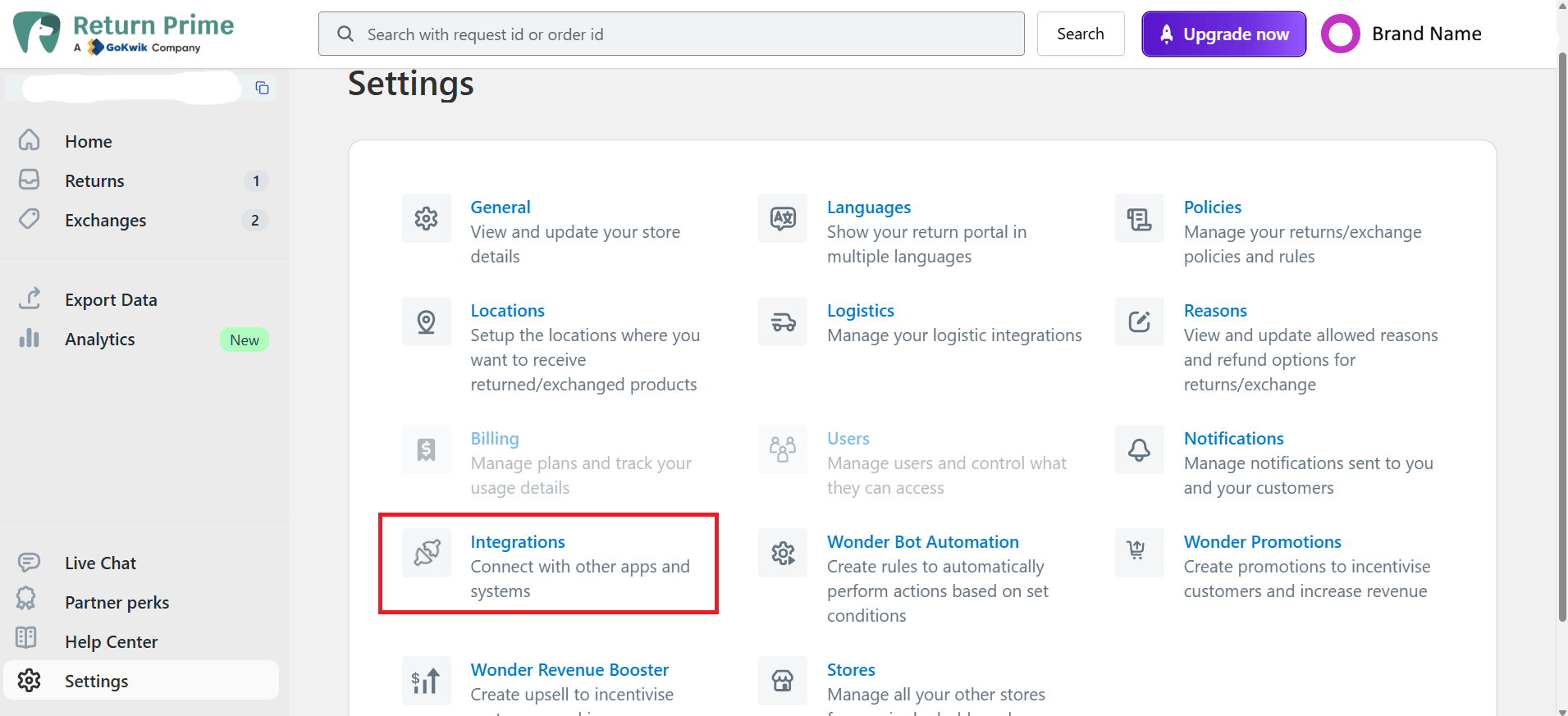This screenshot has height=716, width=1568.
Task: Open the Languages settings link
Action: click(x=869, y=207)
